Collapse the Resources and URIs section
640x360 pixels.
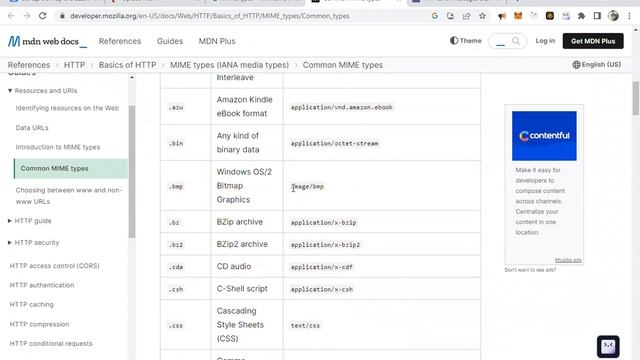tap(42, 91)
